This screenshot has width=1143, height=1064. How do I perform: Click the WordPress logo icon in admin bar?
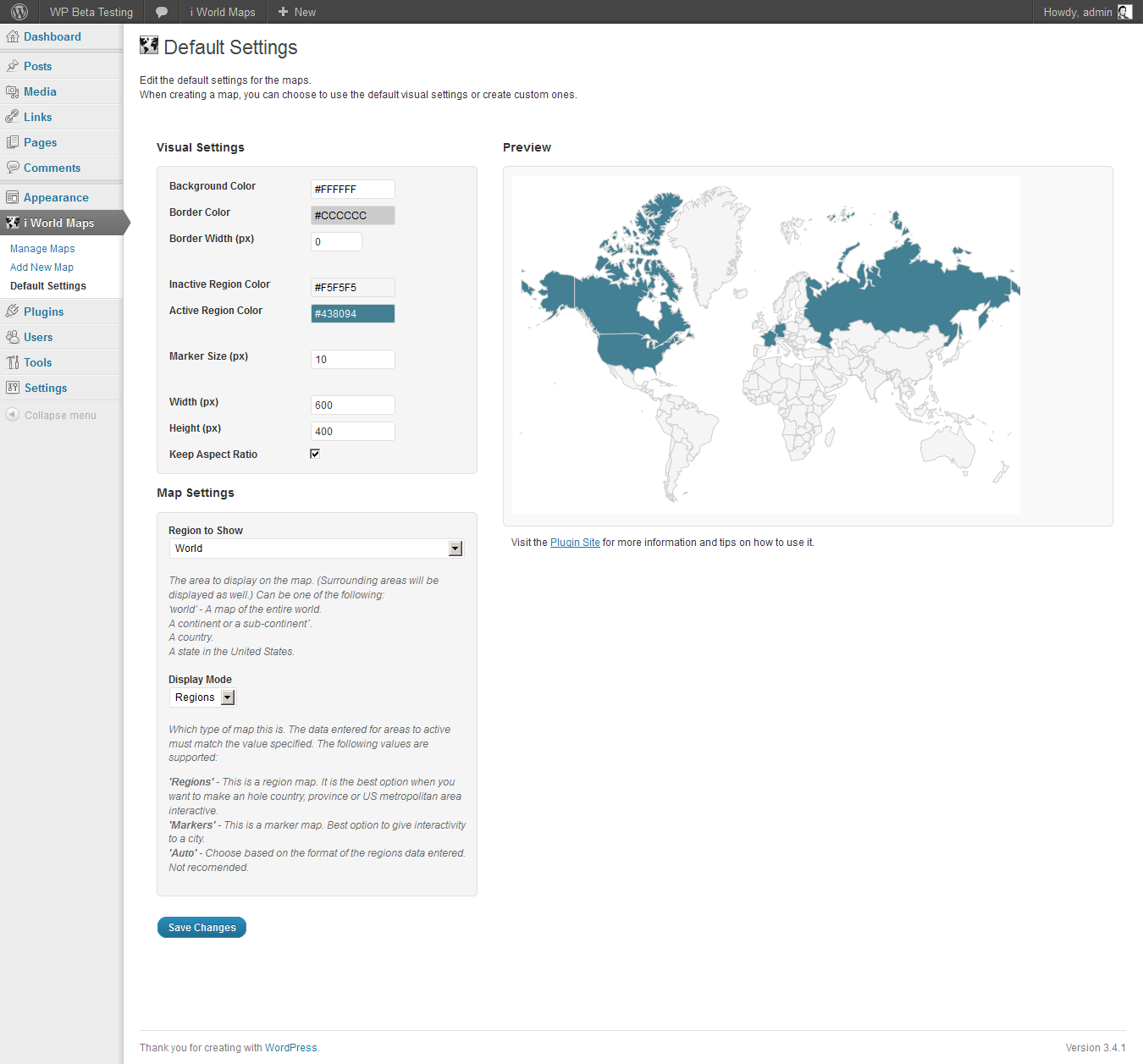[19, 12]
